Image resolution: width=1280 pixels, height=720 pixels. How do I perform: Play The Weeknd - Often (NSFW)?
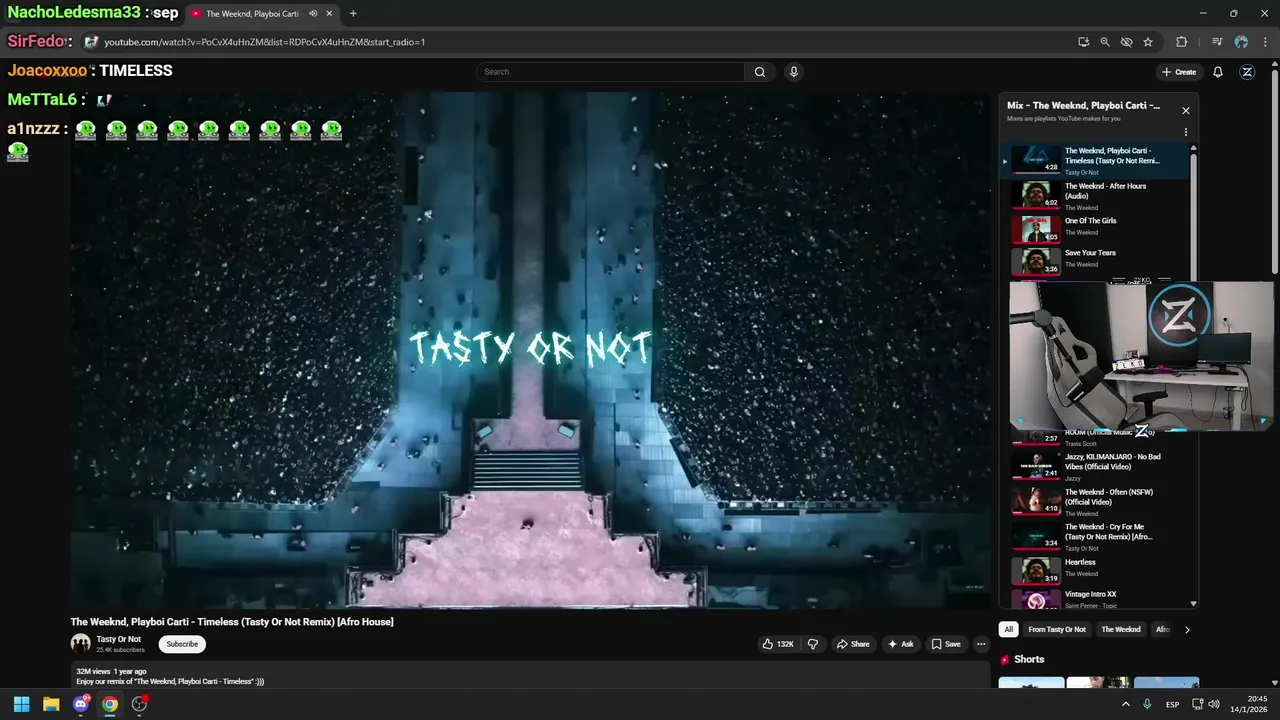tap(1094, 502)
